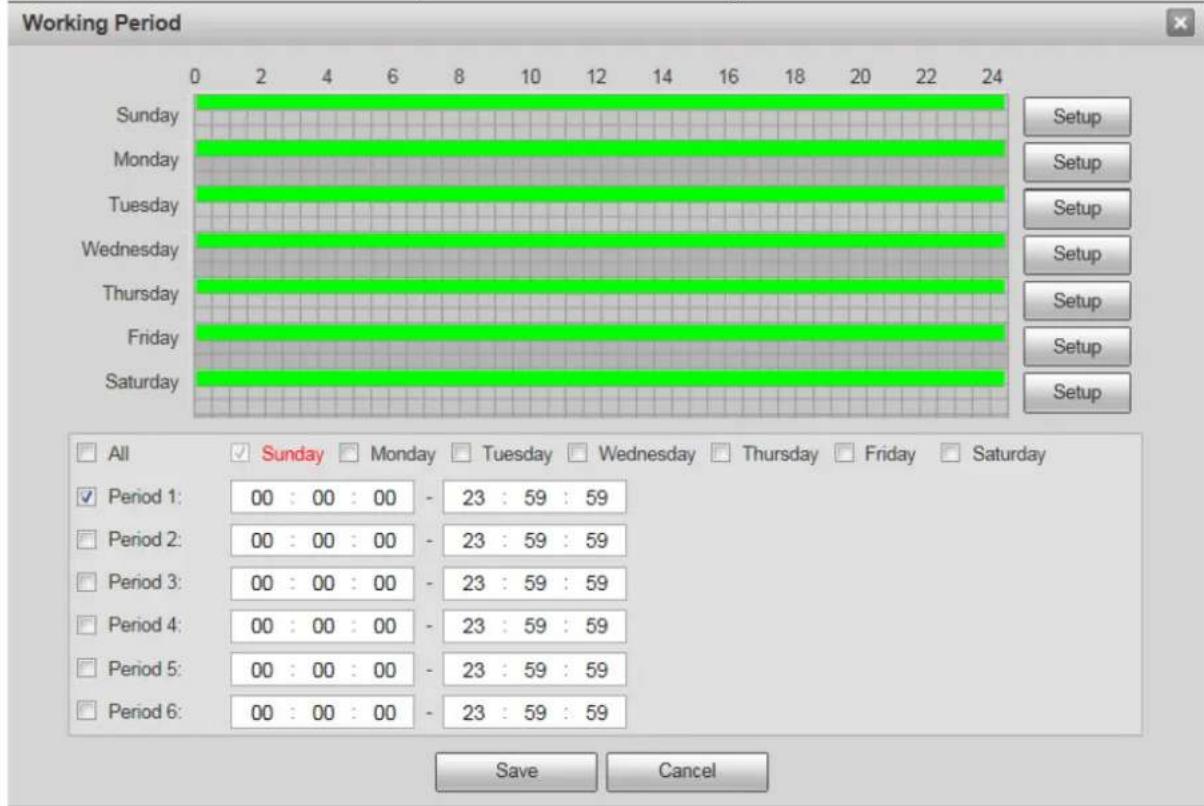Click Period 1 end time field
Image resolution: width=1204 pixels, height=806 pixels.
534,498
